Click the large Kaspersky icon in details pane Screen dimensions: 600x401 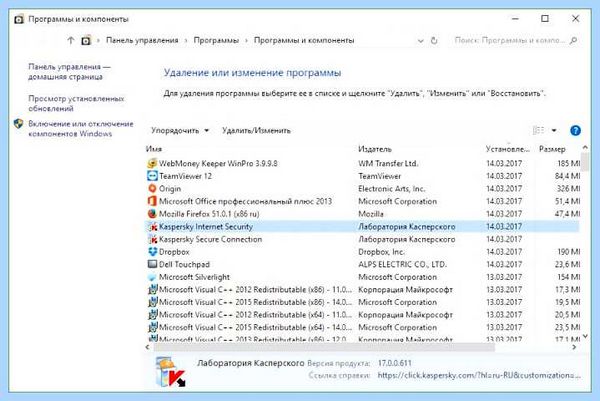171,372
